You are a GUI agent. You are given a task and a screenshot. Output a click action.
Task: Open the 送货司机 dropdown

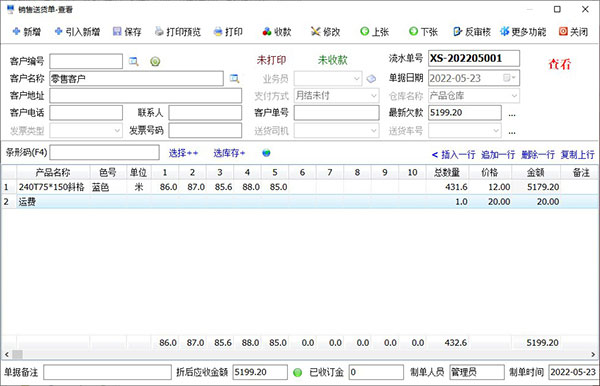click(x=374, y=131)
